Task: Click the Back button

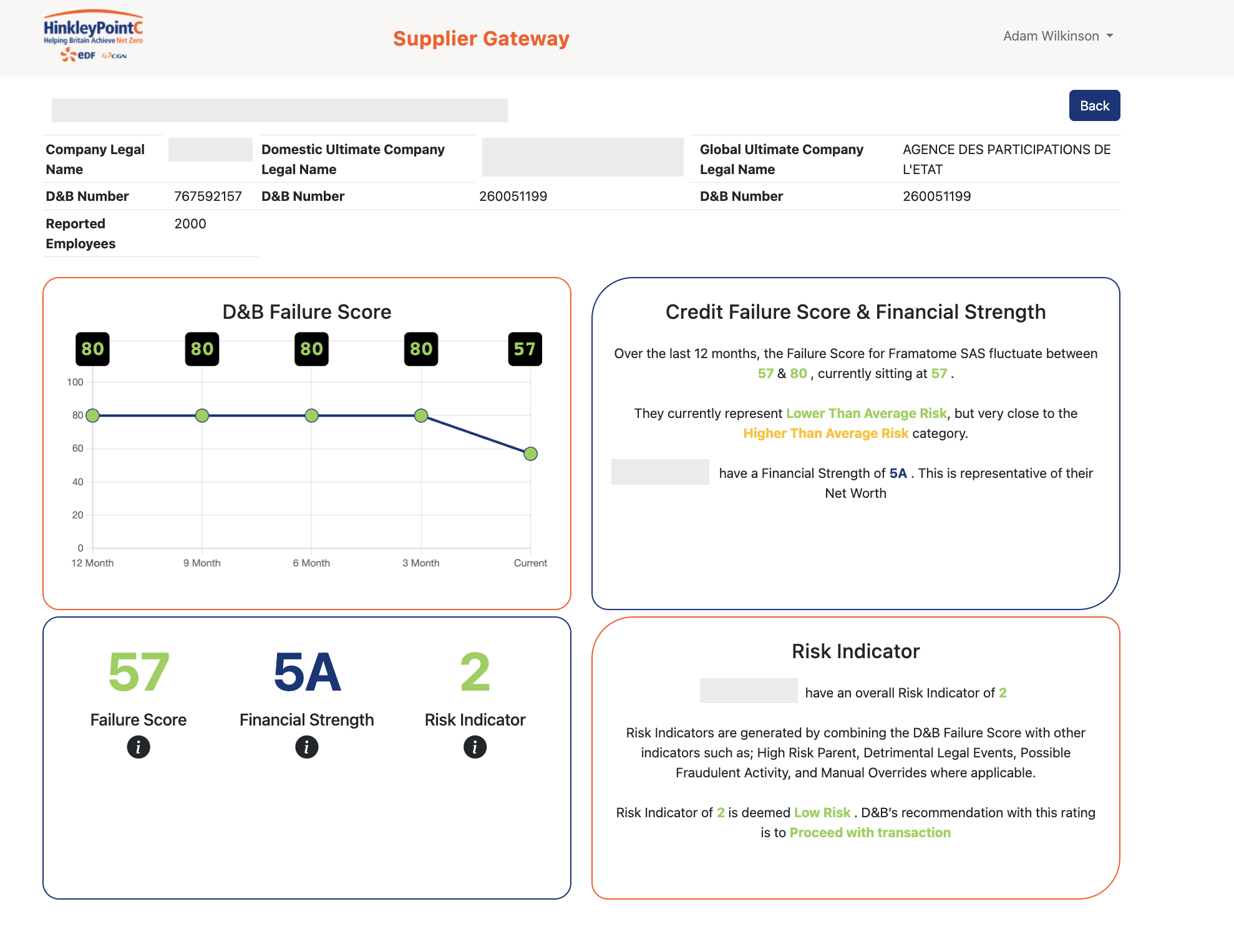Action: tap(1094, 105)
